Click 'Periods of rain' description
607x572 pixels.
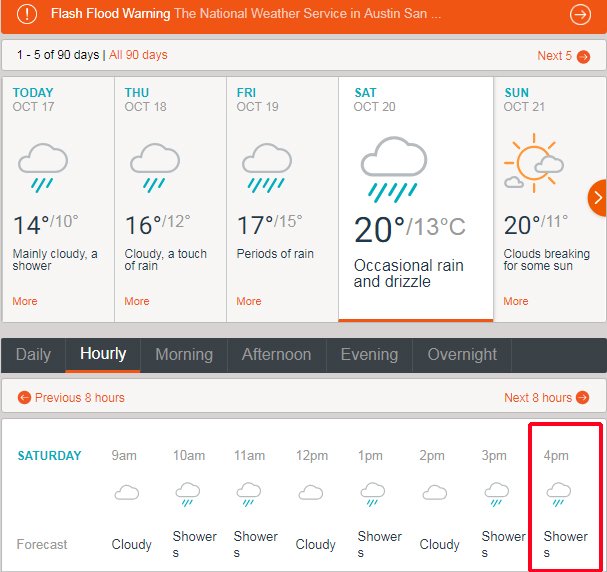coord(275,254)
